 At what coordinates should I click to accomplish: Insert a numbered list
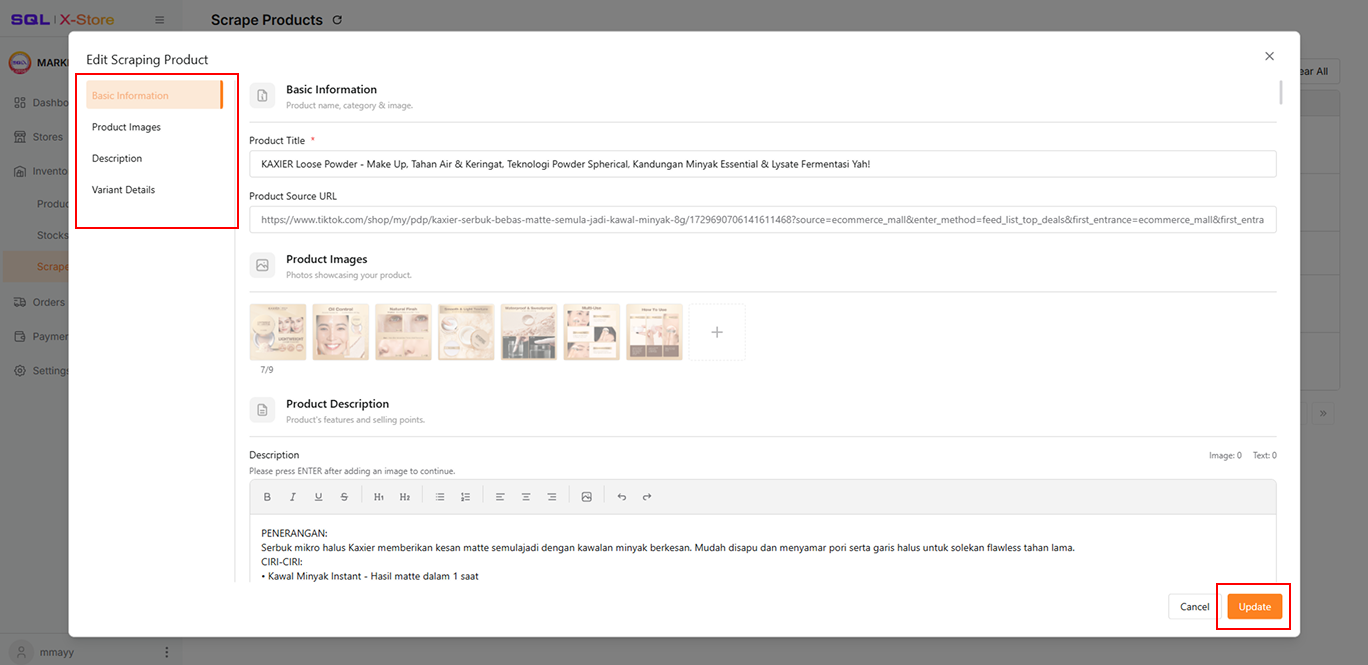click(x=465, y=497)
